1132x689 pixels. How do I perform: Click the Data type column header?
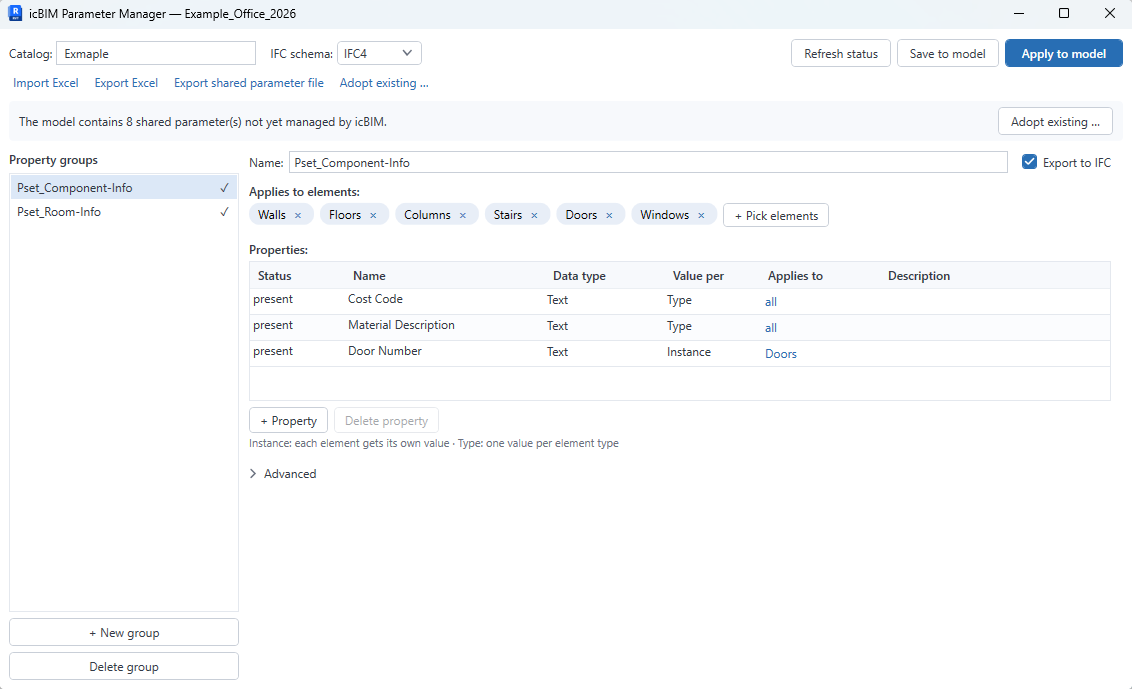pyautogui.click(x=579, y=276)
